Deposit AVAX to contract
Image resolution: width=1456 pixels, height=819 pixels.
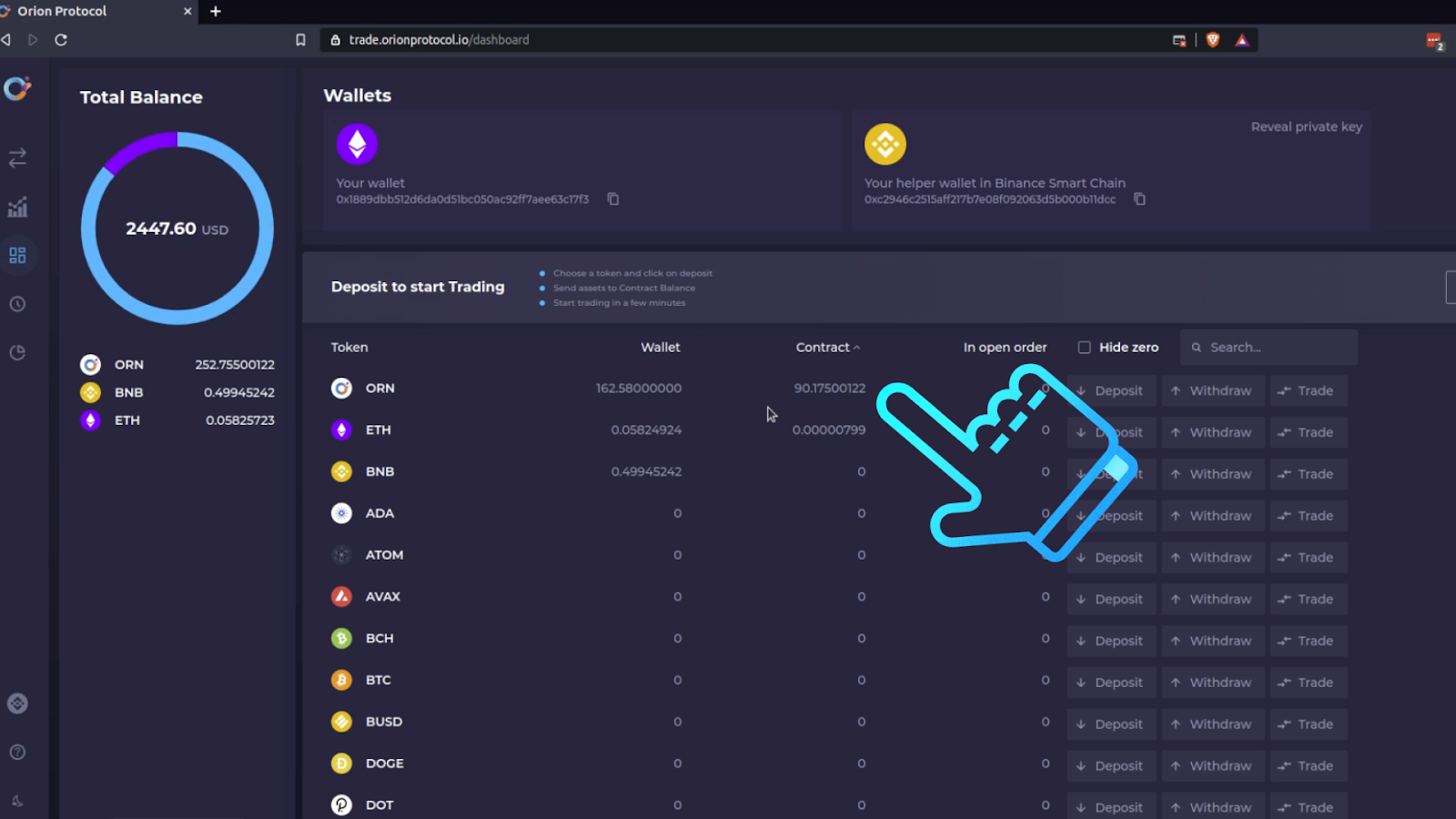pos(1111,600)
